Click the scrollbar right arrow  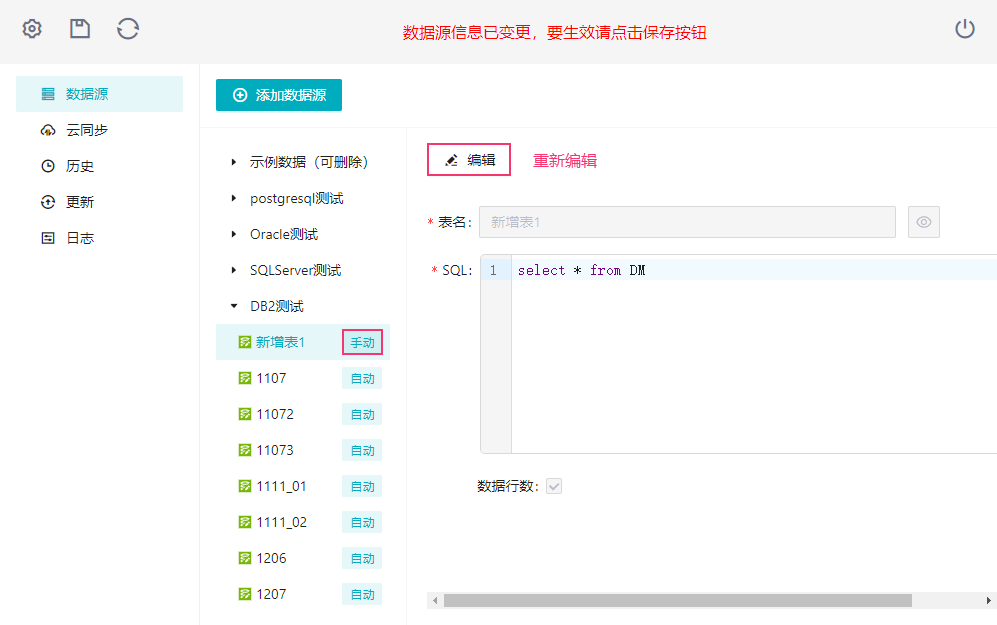tap(989, 600)
